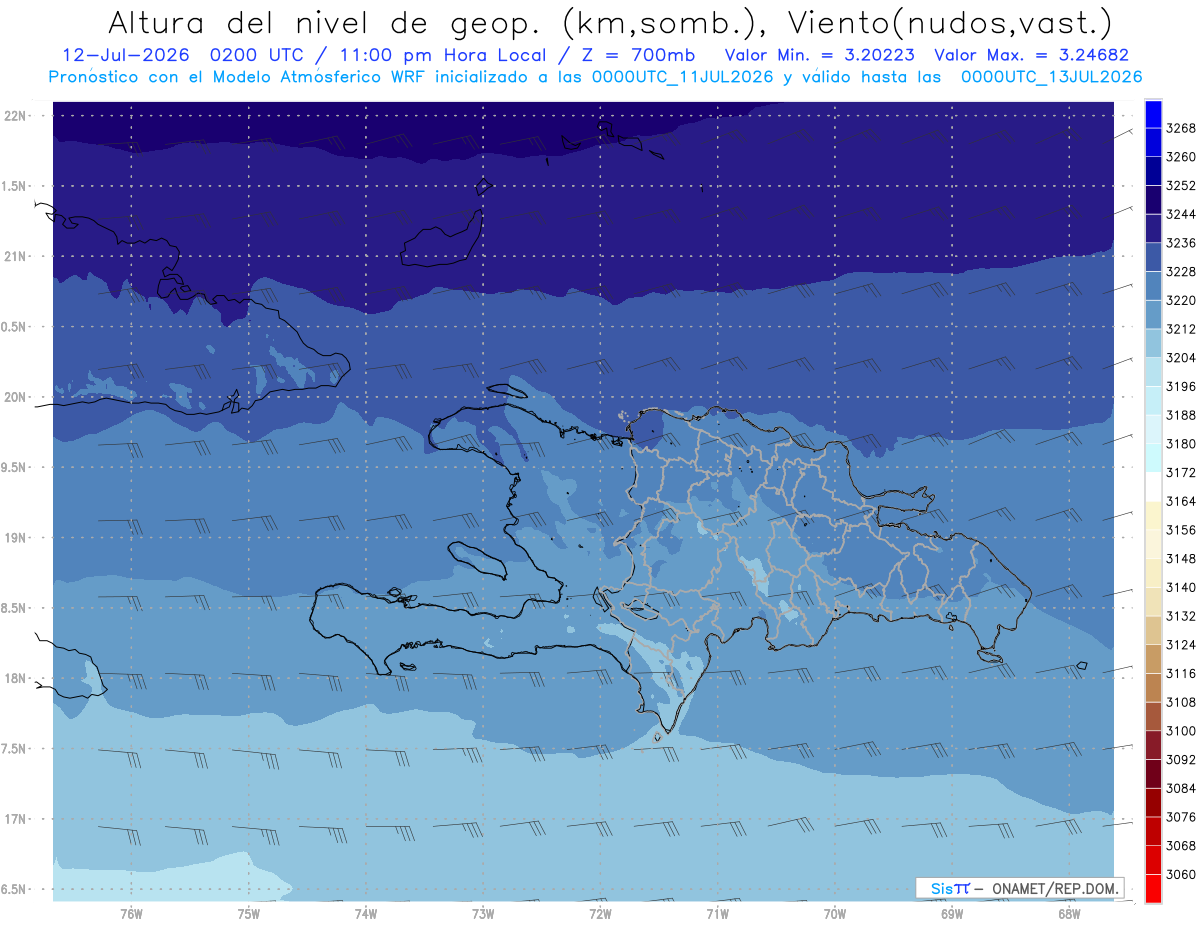
Task: Click the colorbar value 3116
Action: [1181, 674]
